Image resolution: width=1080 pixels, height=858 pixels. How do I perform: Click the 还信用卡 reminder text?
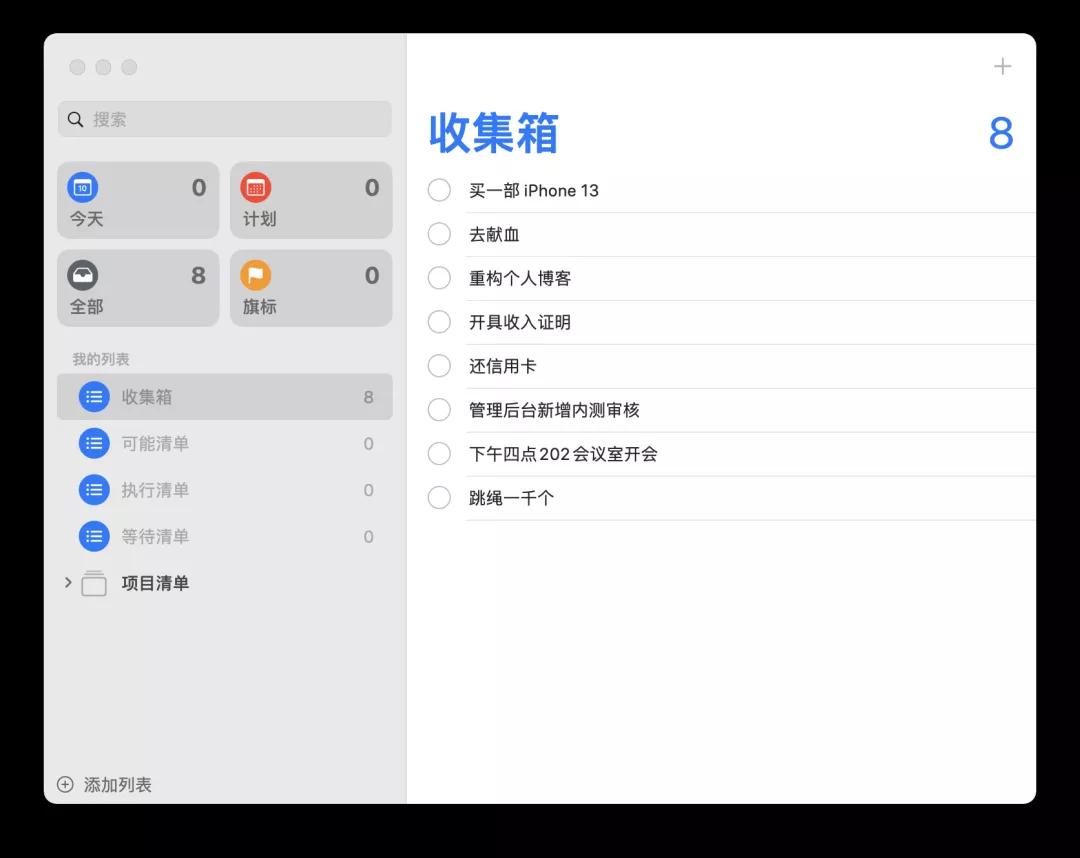(502, 366)
